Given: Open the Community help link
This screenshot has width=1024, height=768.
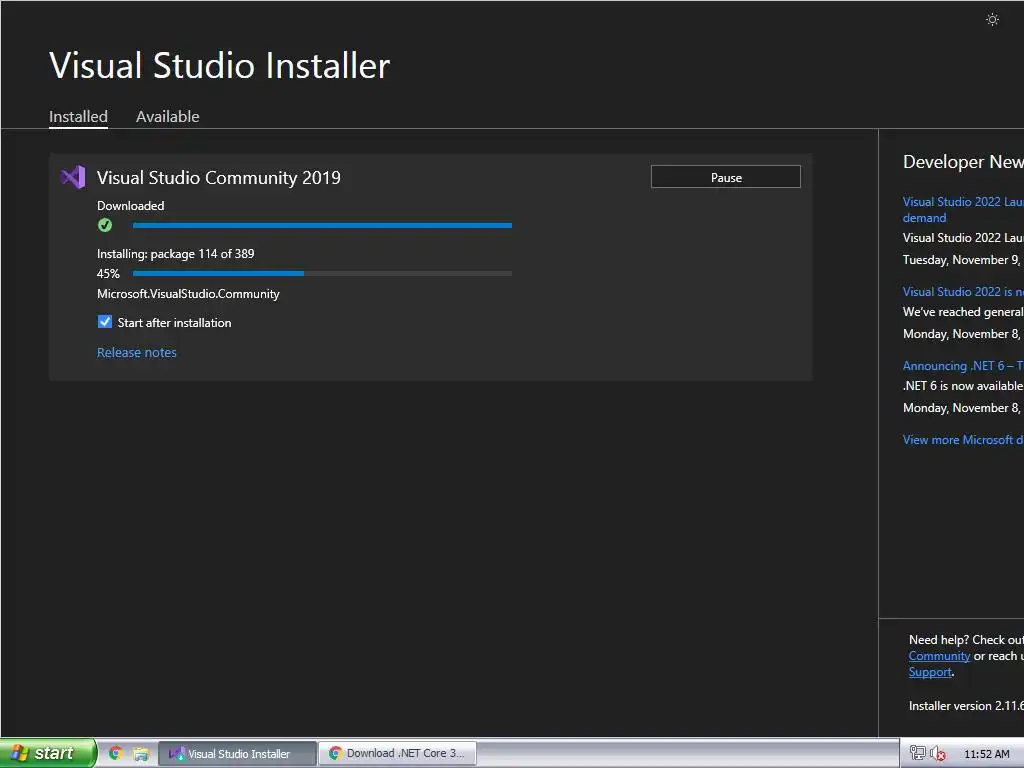Looking at the screenshot, I should coord(939,656).
